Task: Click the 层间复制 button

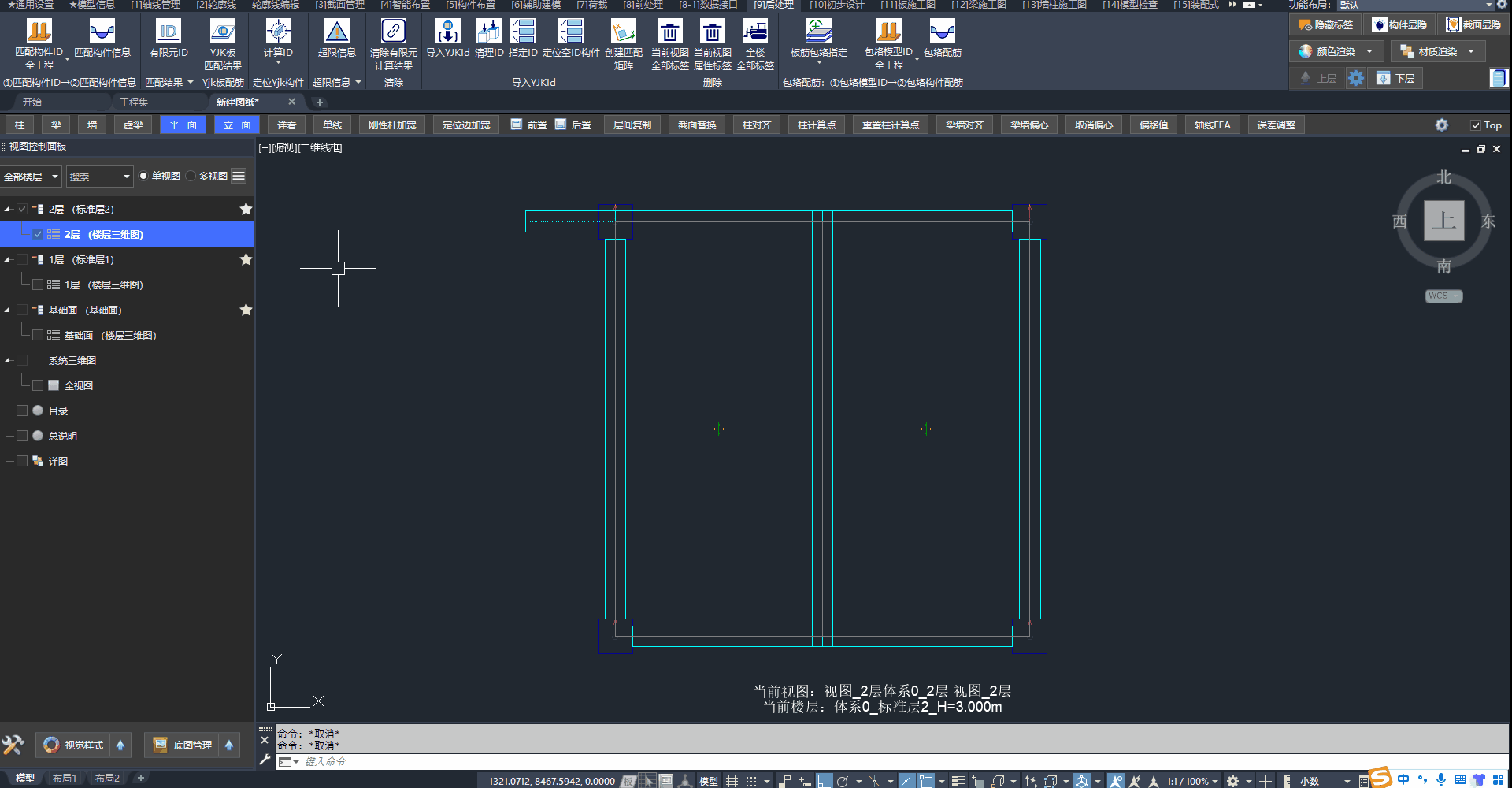Action: (632, 125)
